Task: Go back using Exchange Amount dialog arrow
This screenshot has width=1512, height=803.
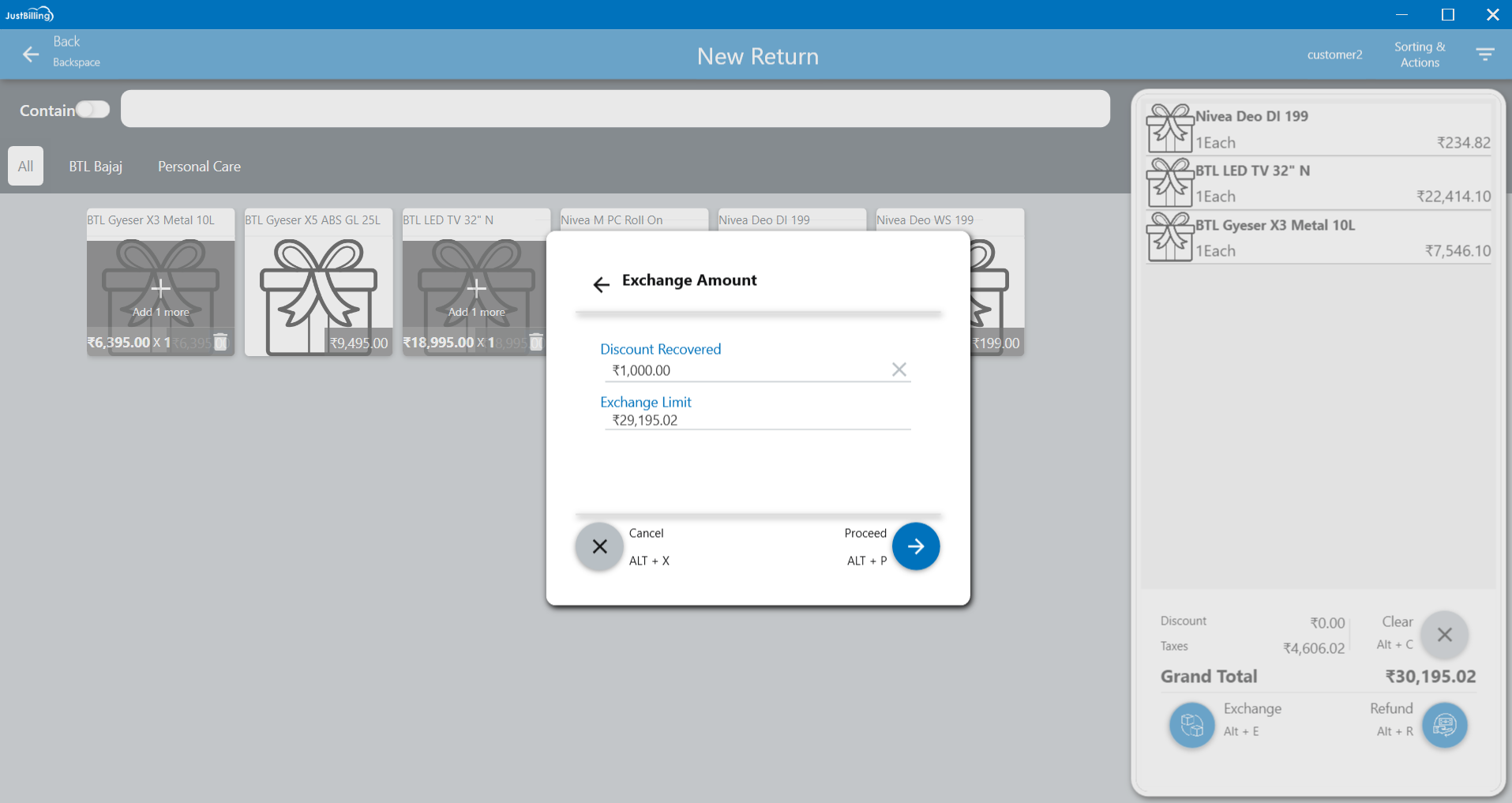Action: [602, 284]
